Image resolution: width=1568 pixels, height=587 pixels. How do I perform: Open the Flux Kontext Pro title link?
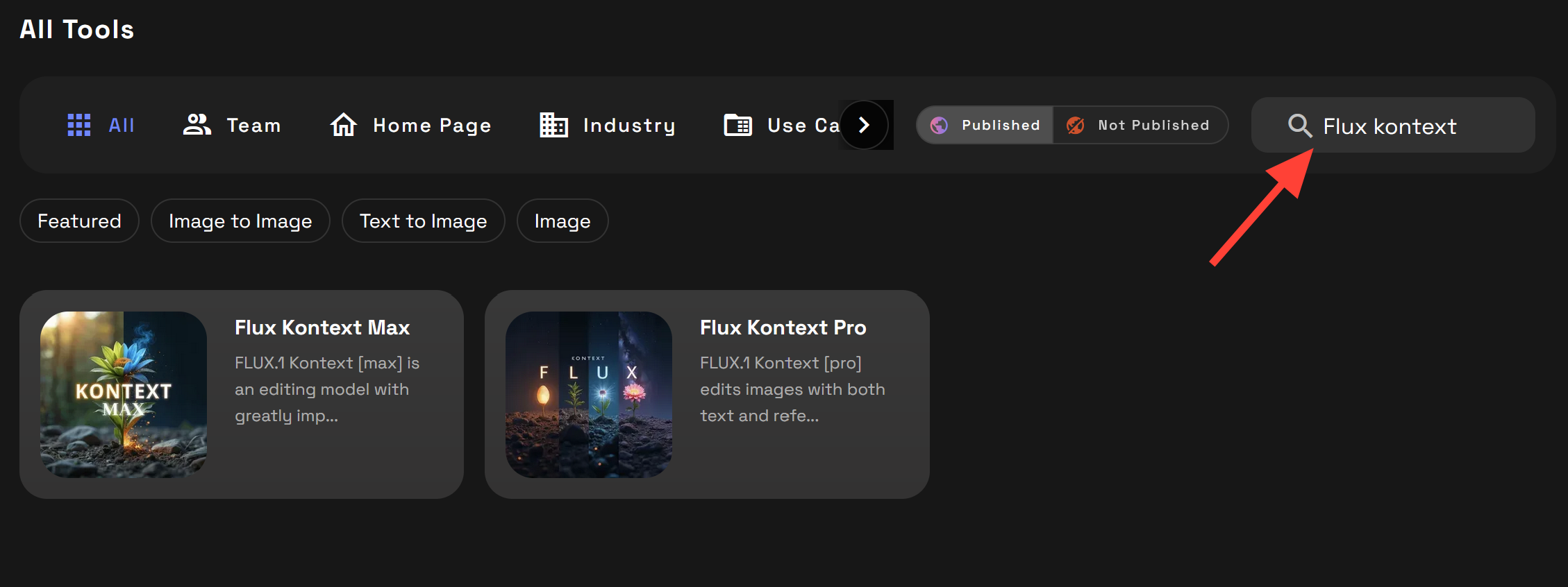(x=783, y=327)
